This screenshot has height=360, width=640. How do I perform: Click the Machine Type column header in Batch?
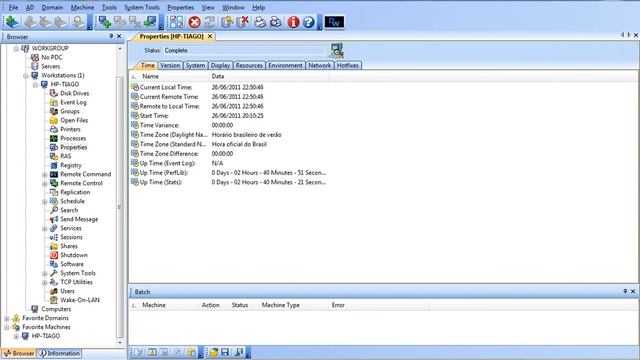click(x=280, y=305)
